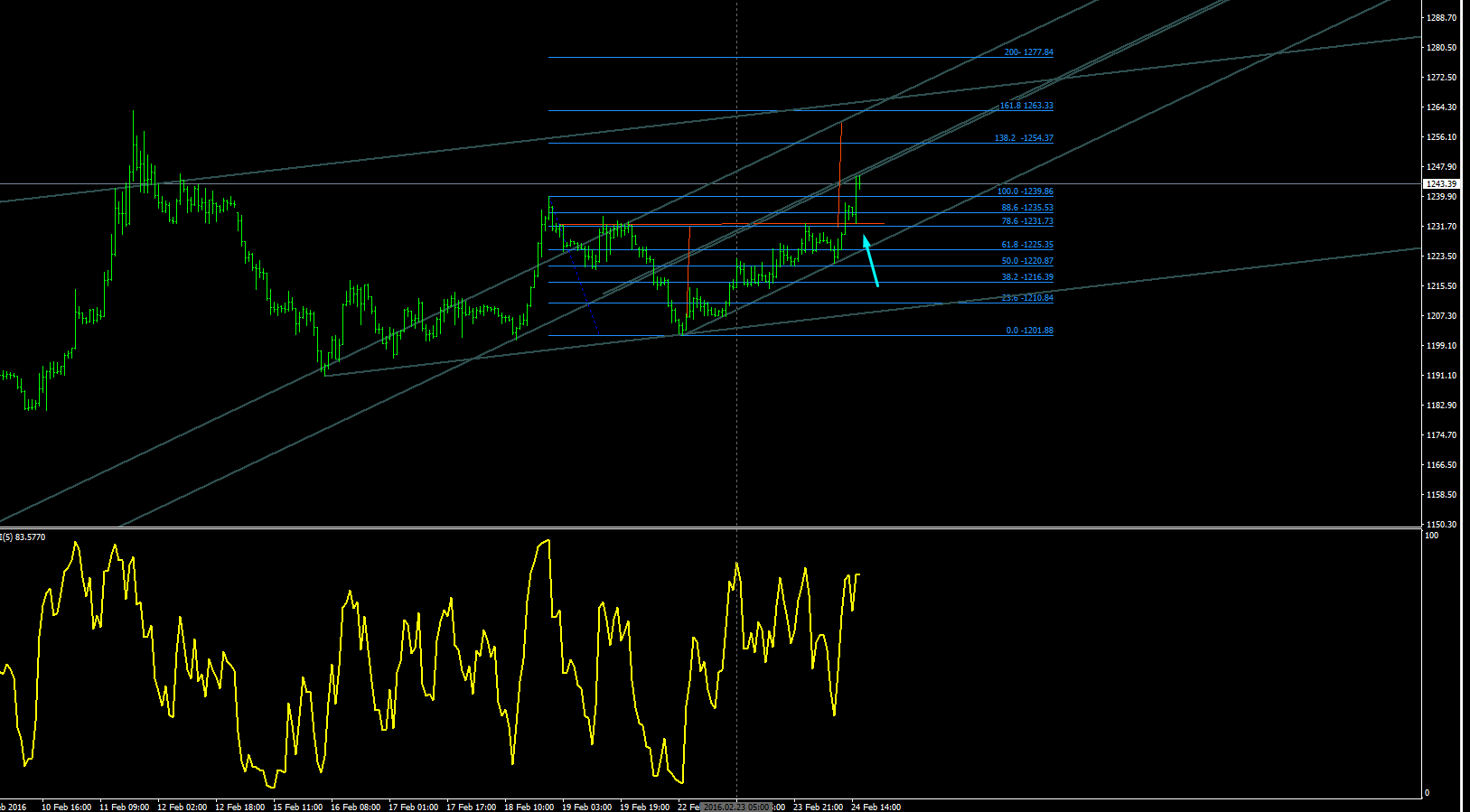The image size is (1470, 812).
Task: Click the "38.2 -1216.39" retracement label
Action: [1027, 277]
